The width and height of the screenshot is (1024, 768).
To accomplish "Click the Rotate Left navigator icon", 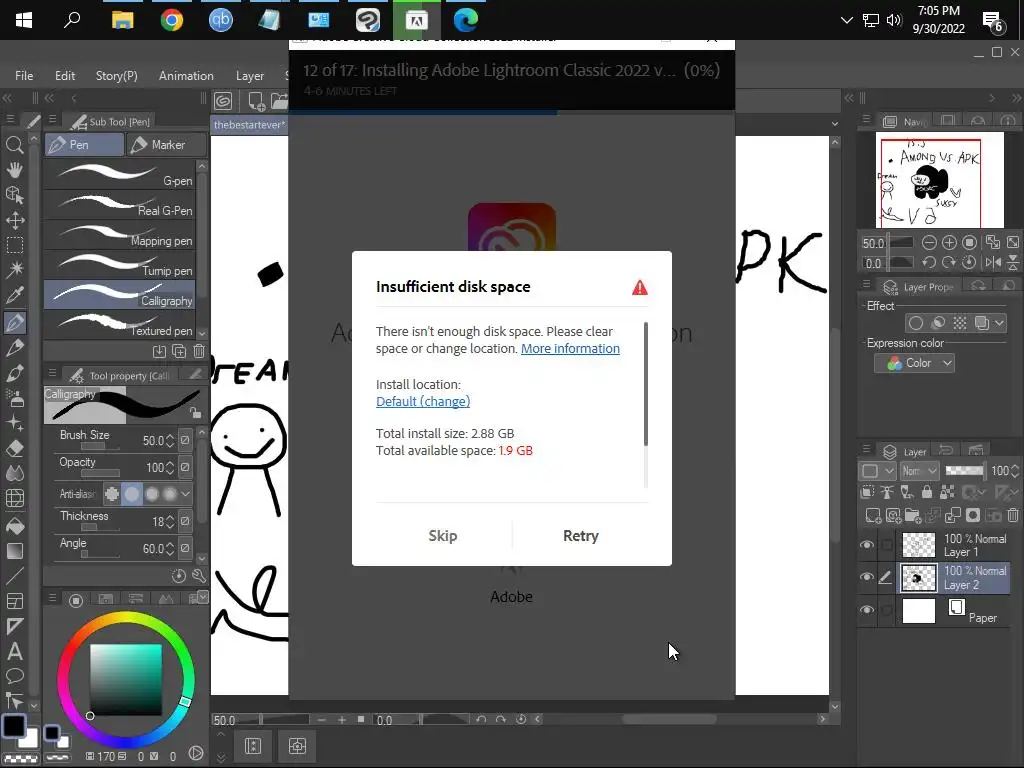I will 929,263.
